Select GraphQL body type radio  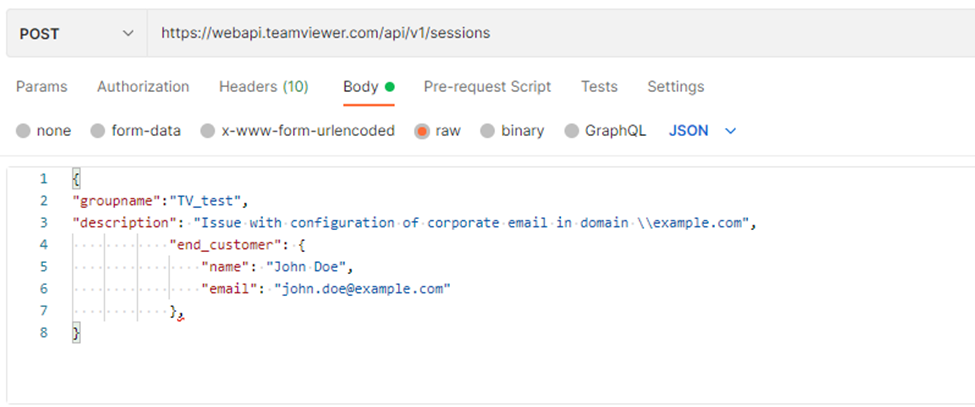pos(572,131)
